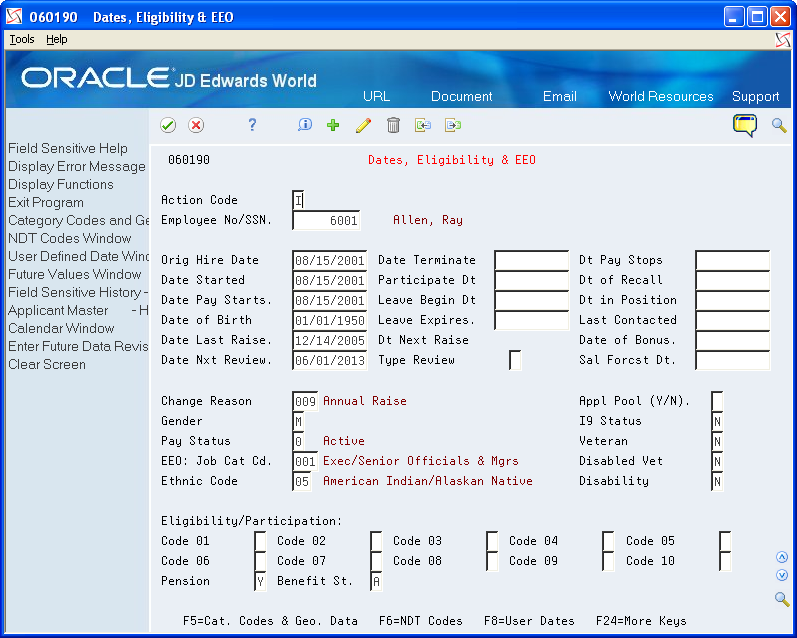Click the Change Reason code field

click(x=305, y=401)
